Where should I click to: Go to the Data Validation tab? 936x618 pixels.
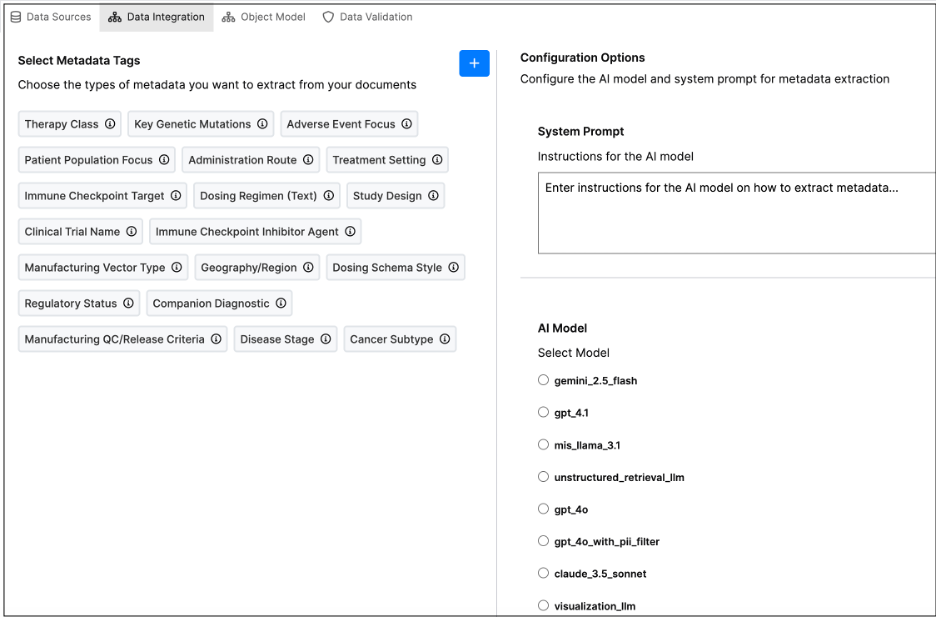click(367, 17)
